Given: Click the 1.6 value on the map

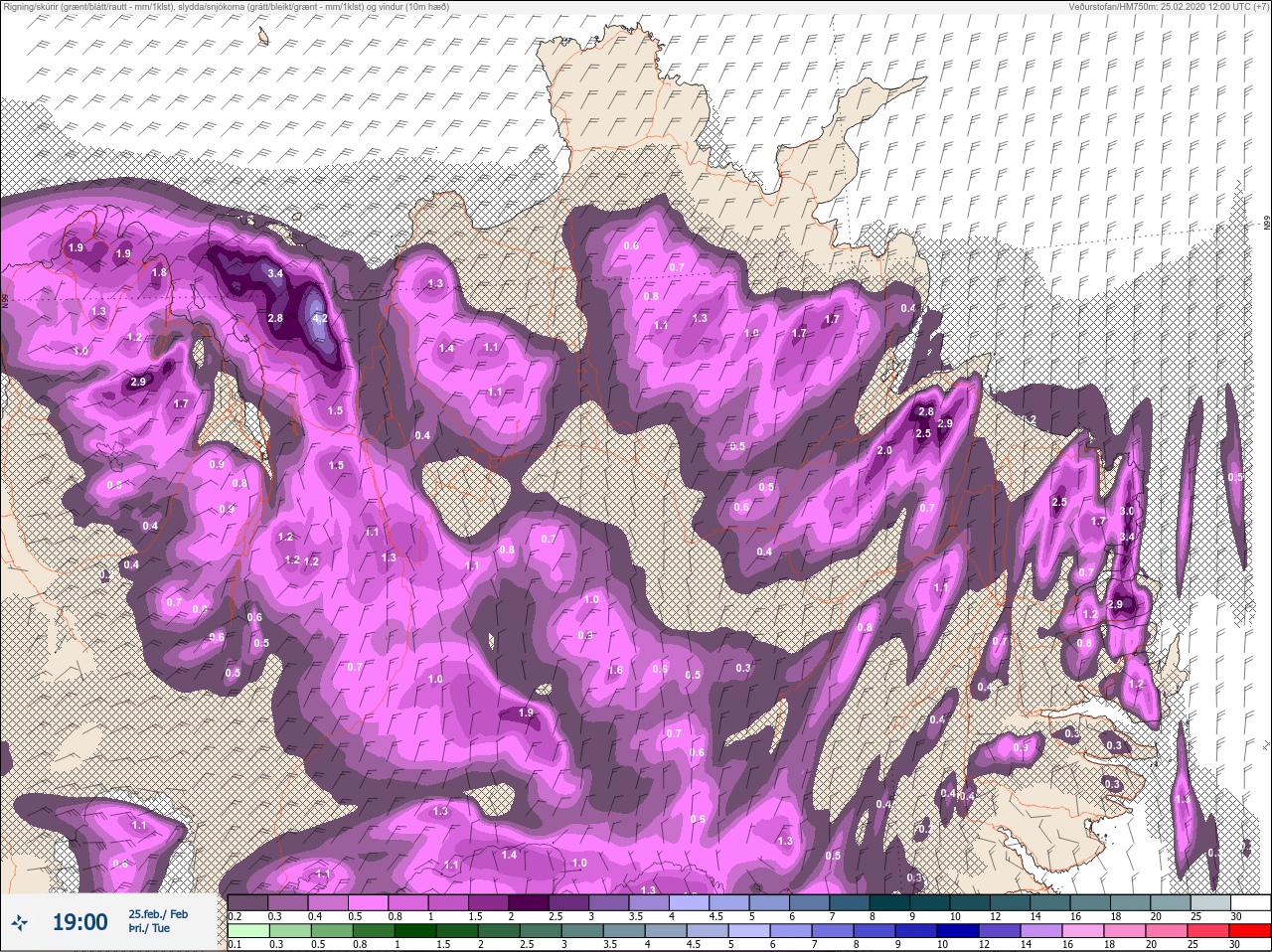Looking at the screenshot, I should (x=615, y=671).
